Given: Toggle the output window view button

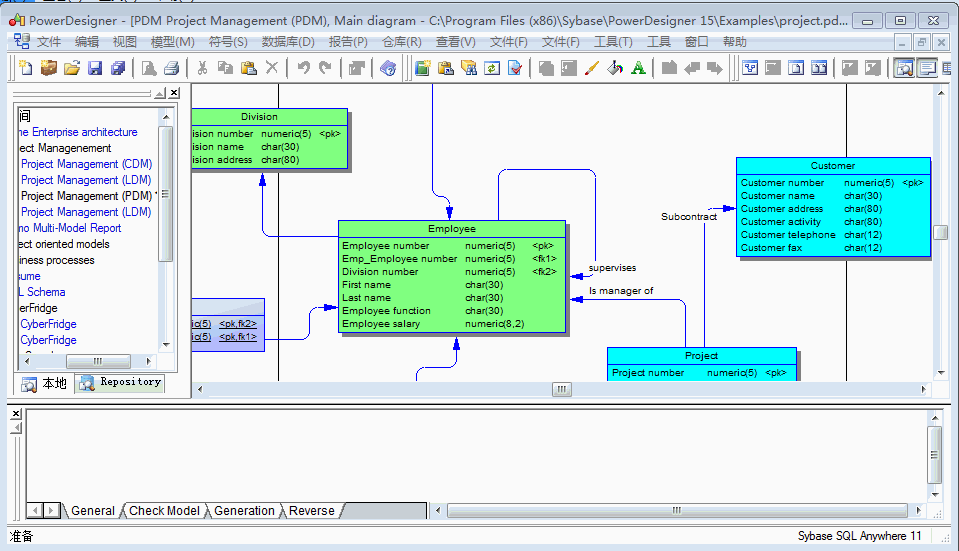Looking at the screenshot, I should tap(927, 68).
